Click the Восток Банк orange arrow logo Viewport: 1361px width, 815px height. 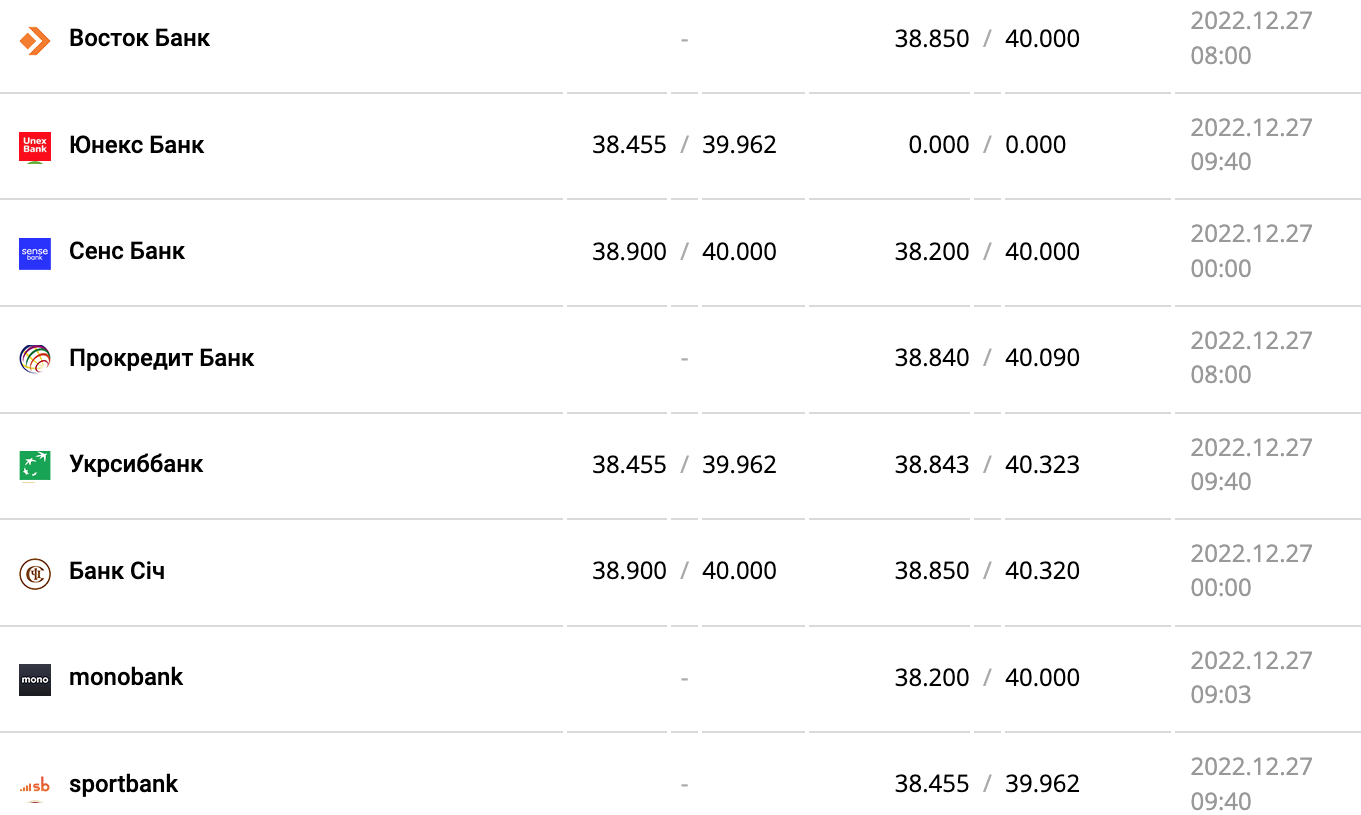pos(35,40)
